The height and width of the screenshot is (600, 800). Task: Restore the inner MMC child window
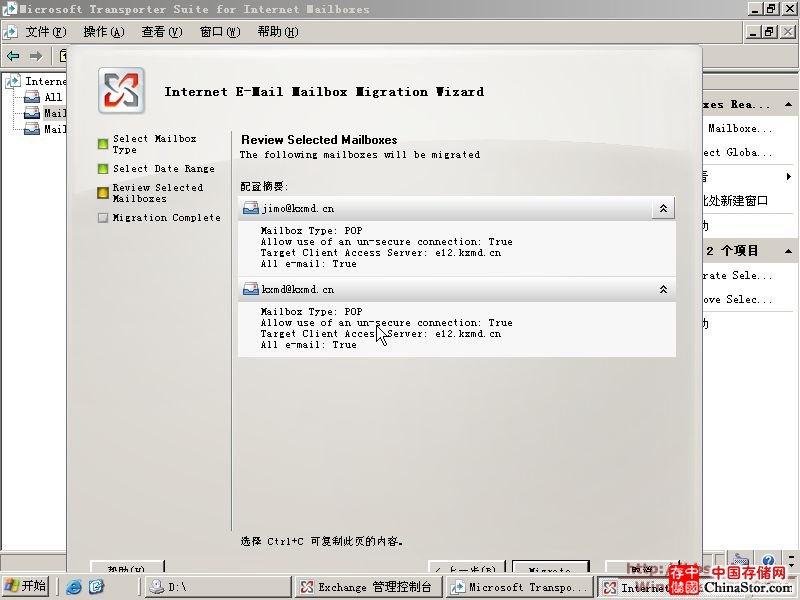tap(769, 32)
